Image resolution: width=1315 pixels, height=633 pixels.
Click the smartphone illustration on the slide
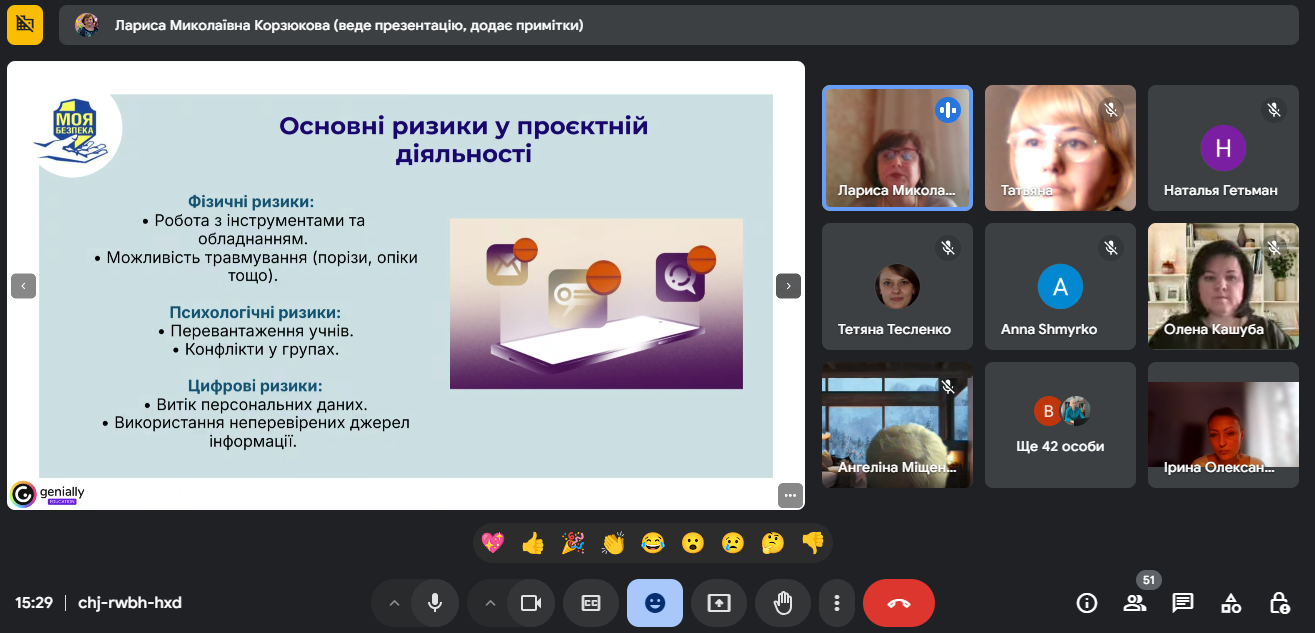596,303
